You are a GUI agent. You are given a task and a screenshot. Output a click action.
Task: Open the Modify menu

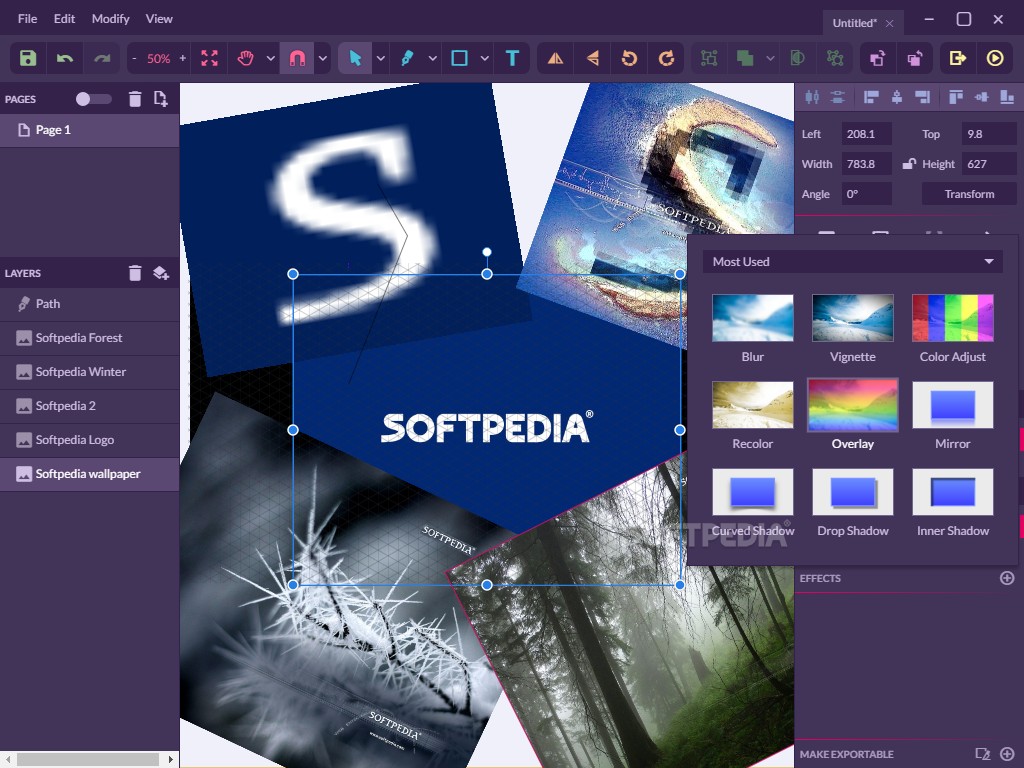coord(110,19)
